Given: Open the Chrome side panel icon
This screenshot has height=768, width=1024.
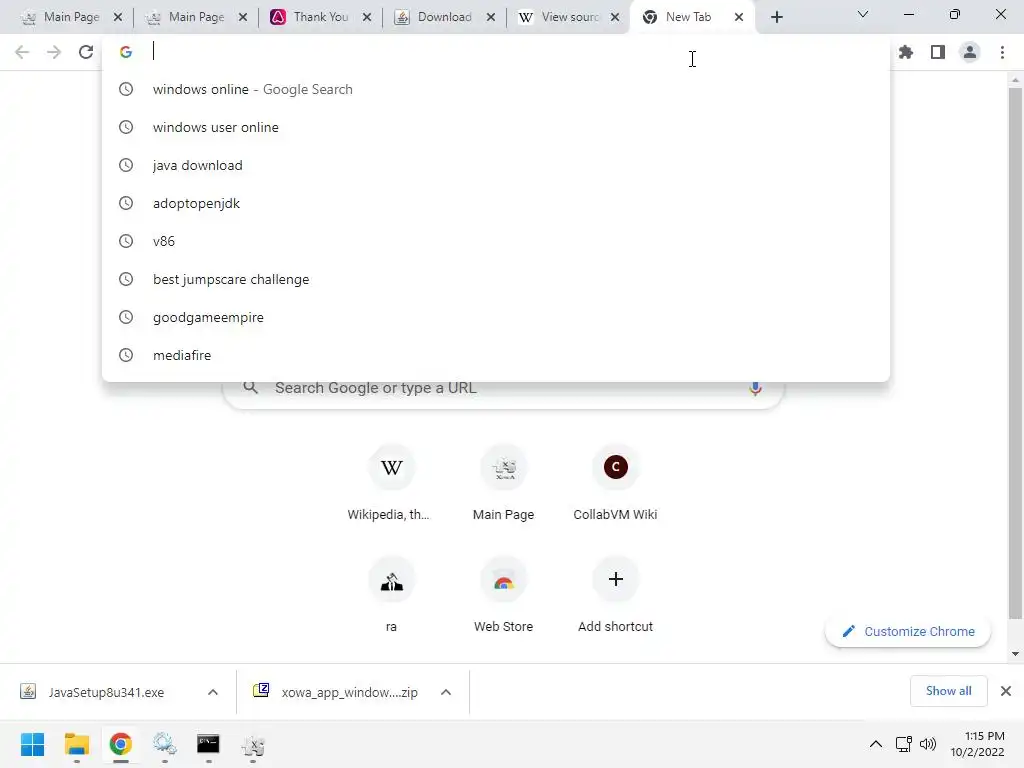Looking at the screenshot, I should pos(938,52).
